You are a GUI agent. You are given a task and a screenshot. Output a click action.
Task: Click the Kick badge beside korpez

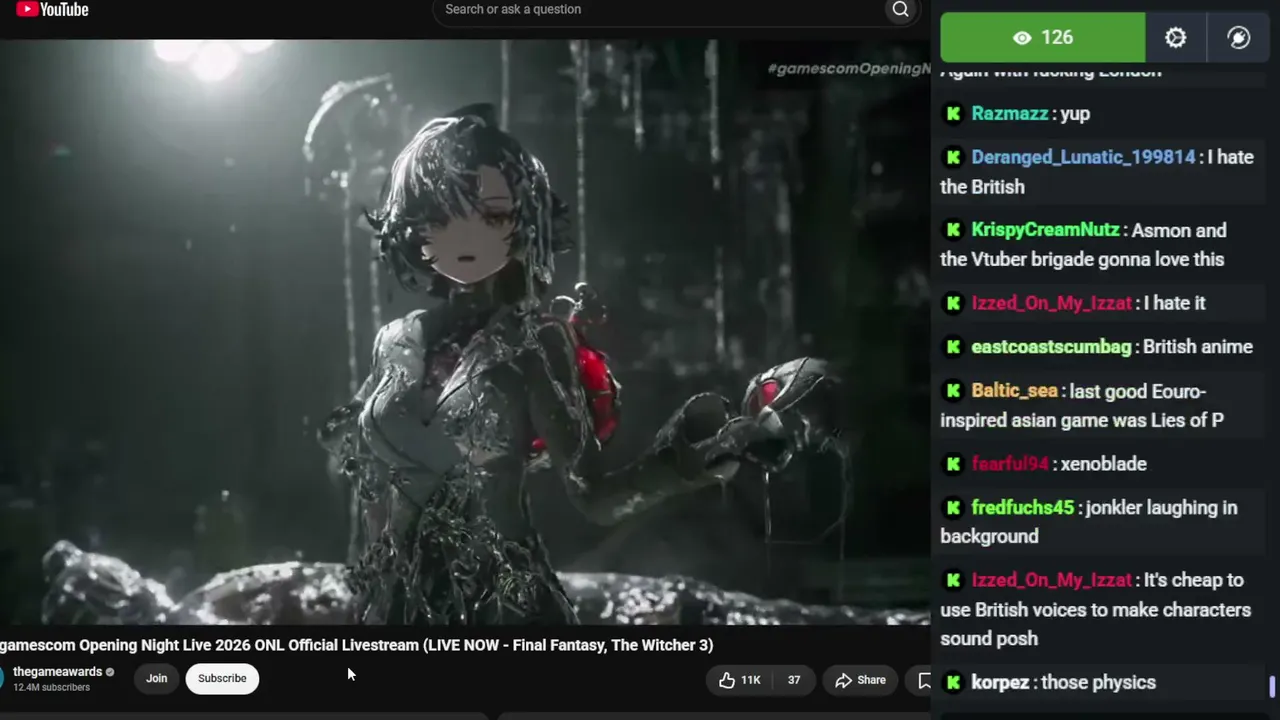pos(953,683)
